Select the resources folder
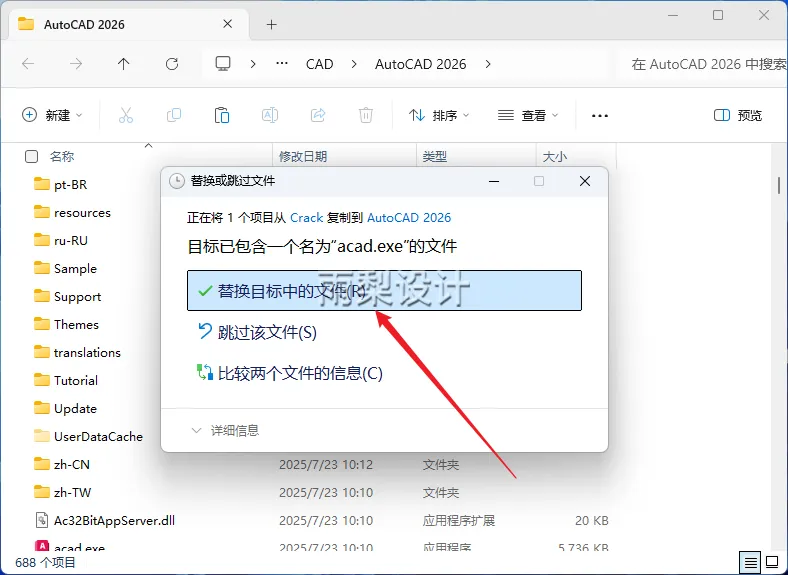 pos(72,213)
